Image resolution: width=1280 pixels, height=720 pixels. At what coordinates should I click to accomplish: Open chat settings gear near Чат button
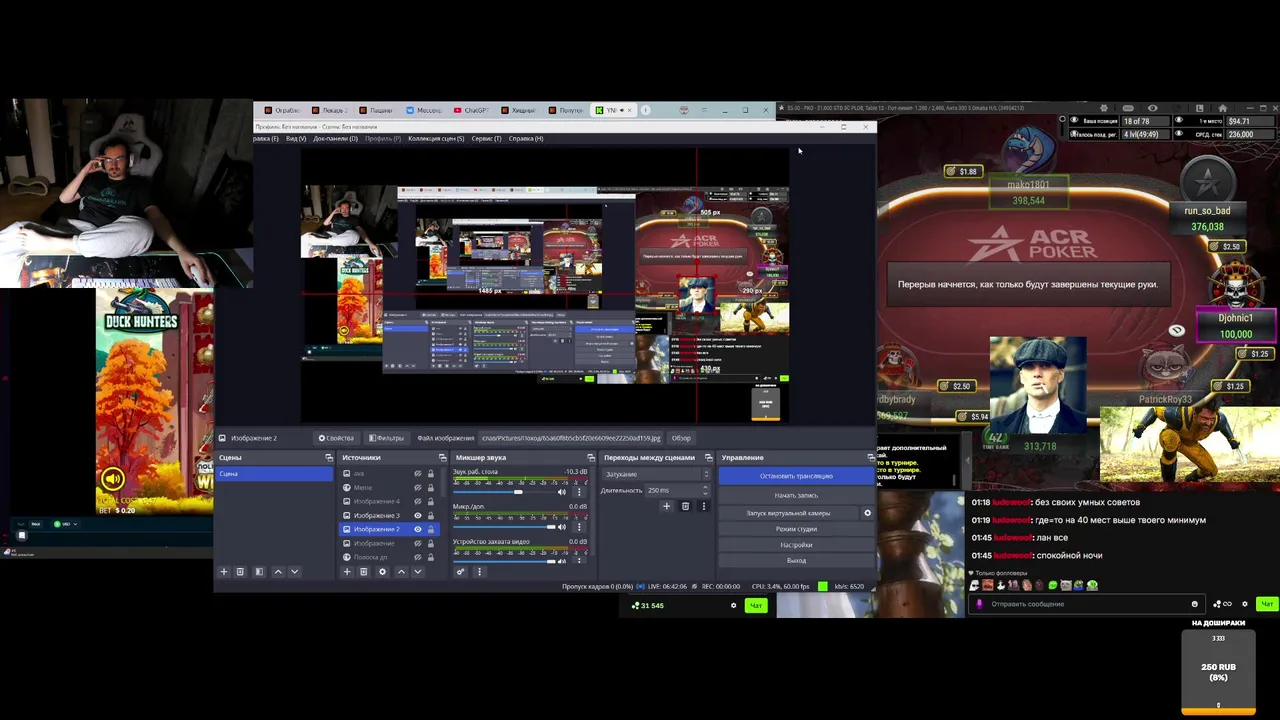point(1245,604)
